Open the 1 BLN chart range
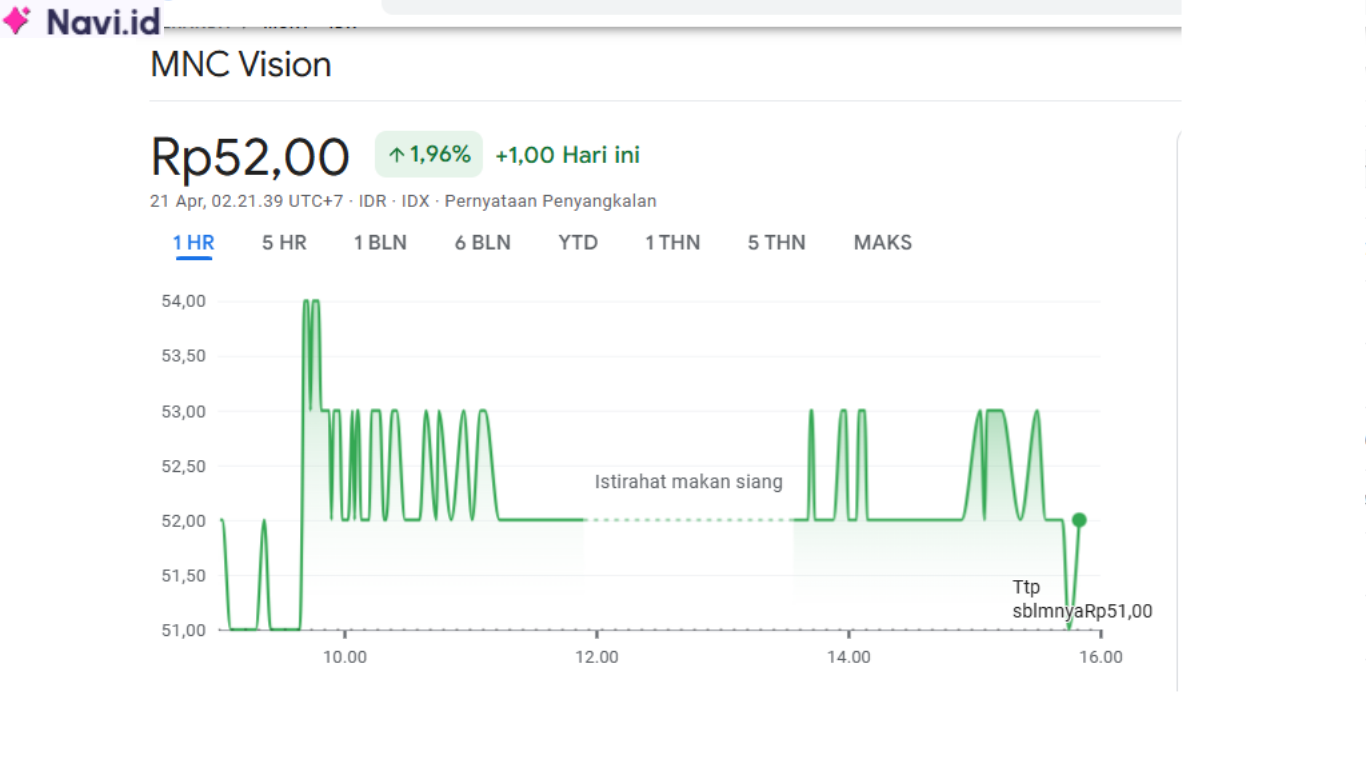This screenshot has width=1366, height=768. click(380, 243)
